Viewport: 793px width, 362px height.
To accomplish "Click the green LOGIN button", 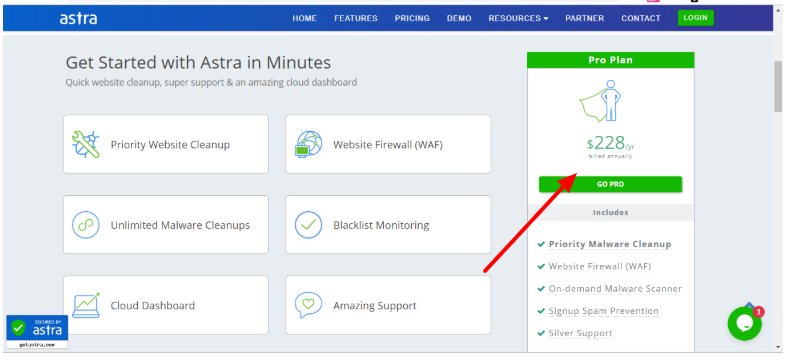I will click(x=695, y=18).
